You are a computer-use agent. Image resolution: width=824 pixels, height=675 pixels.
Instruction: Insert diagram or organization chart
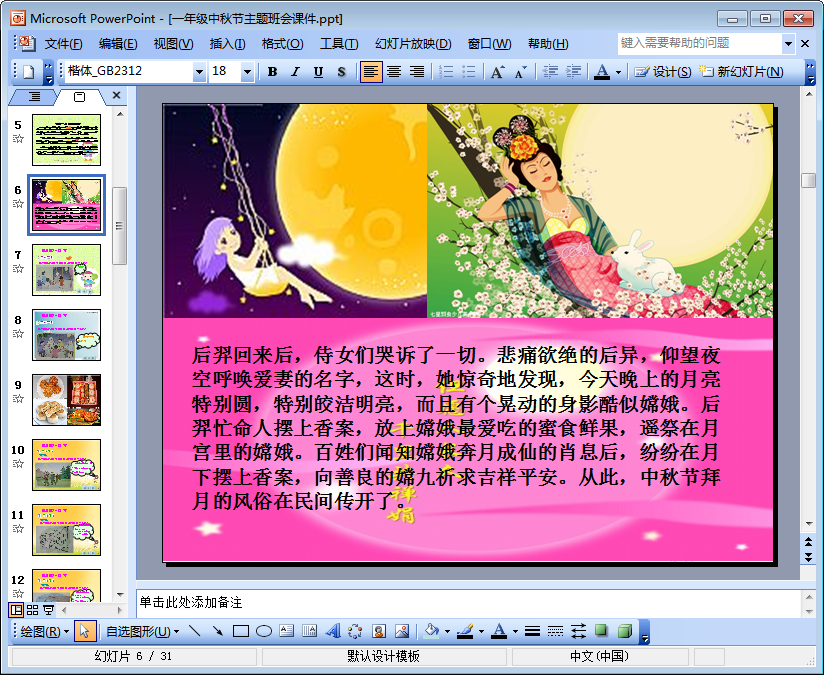(356, 631)
